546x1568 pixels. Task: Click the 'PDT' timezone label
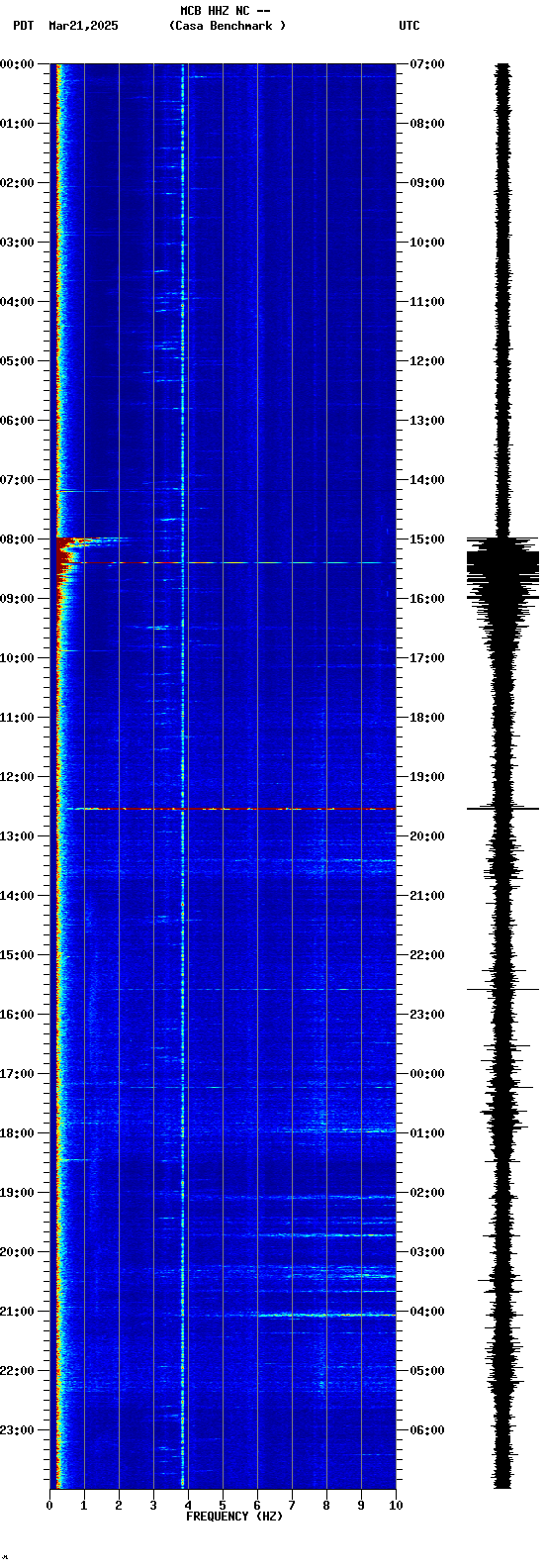pyautogui.click(x=23, y=26)
